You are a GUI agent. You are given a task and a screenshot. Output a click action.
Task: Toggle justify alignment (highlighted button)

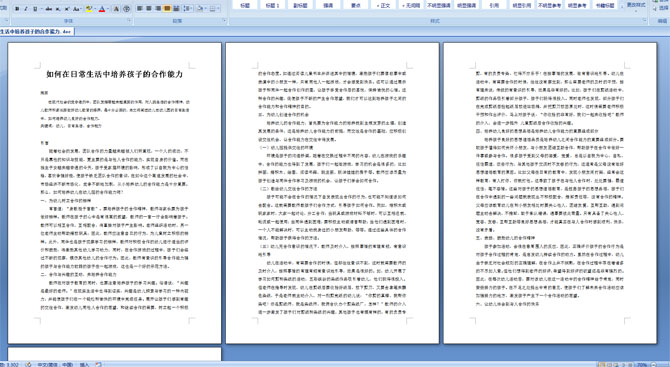[167, 8]
